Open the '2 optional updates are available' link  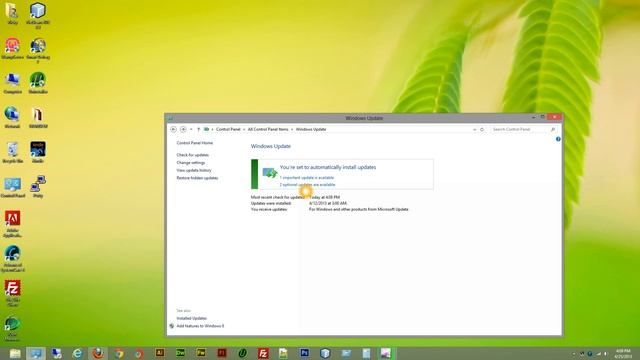[307, 184]
